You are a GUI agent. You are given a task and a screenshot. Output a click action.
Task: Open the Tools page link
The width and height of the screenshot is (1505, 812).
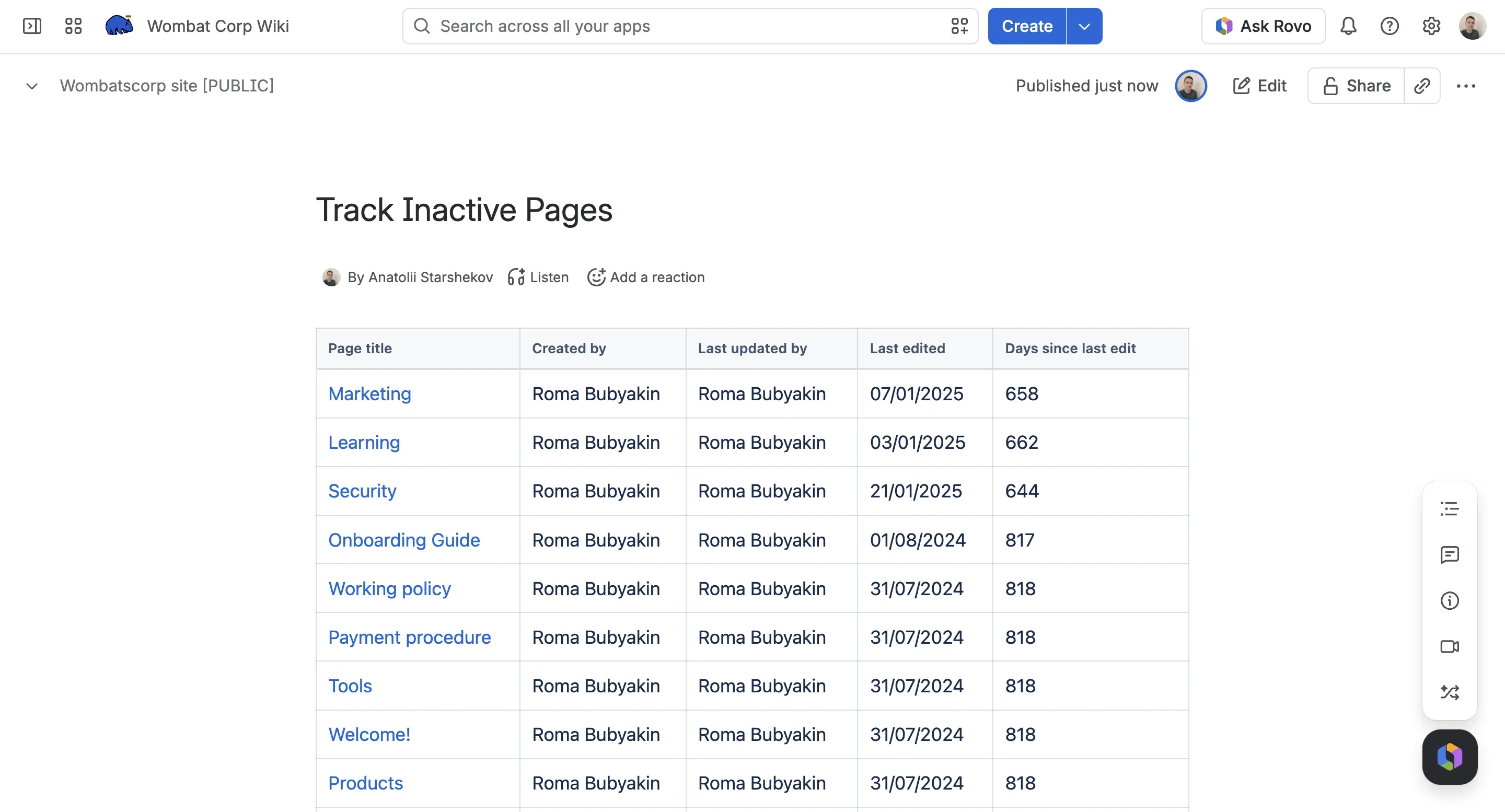pos(350,686)
